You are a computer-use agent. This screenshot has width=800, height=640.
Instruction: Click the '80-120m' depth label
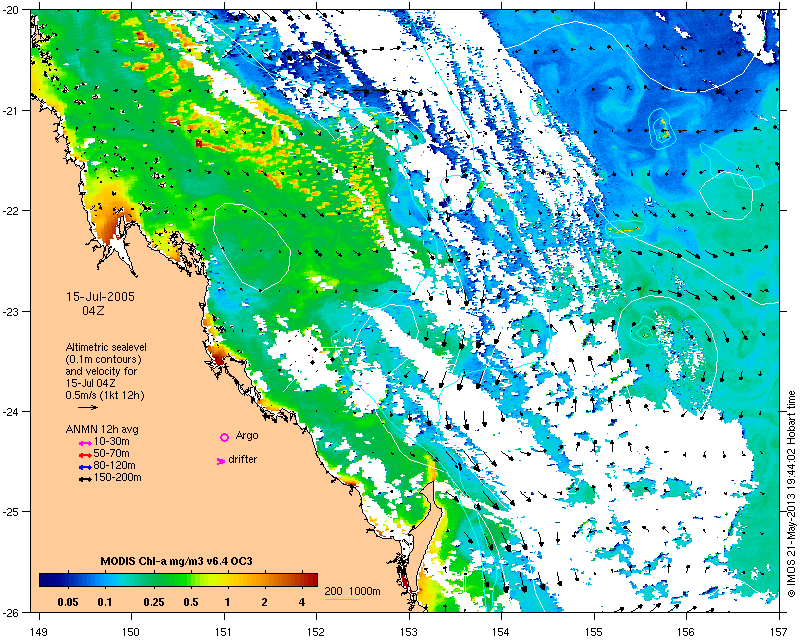(115, 465)
